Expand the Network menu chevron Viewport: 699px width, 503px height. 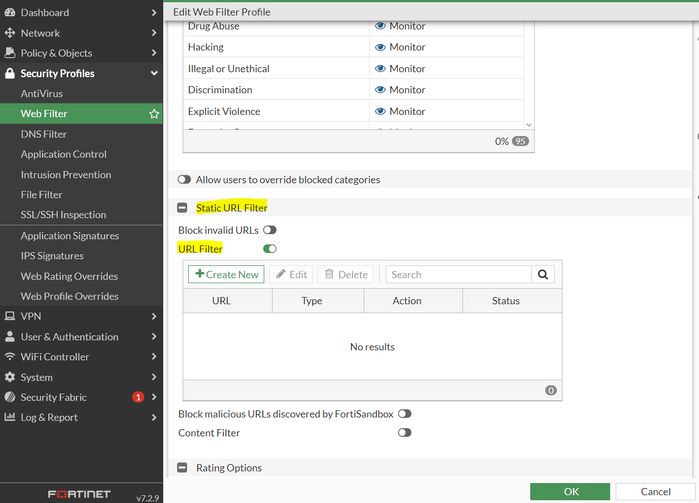click(154, 33)
